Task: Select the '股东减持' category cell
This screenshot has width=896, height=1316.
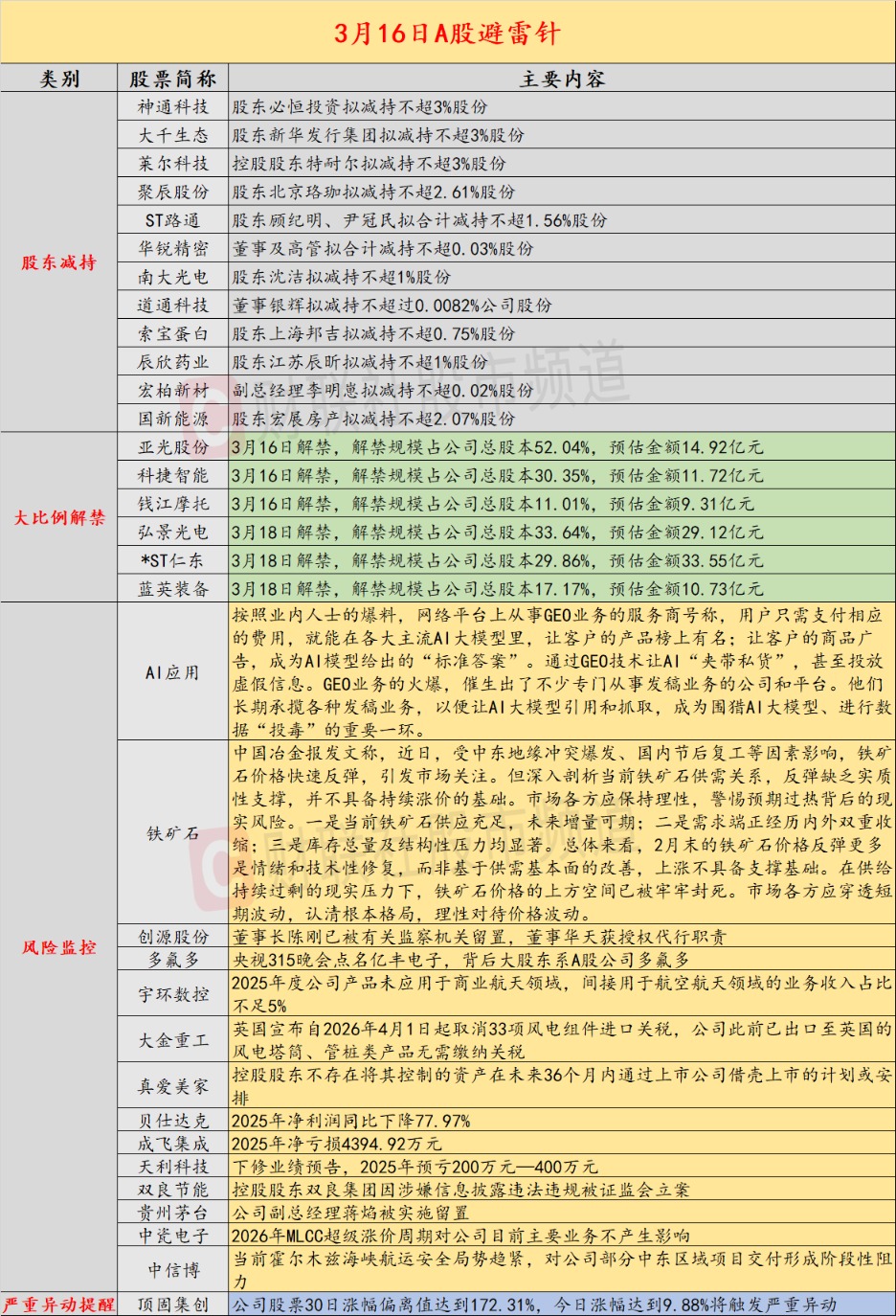Action: [x=59, y=262]
